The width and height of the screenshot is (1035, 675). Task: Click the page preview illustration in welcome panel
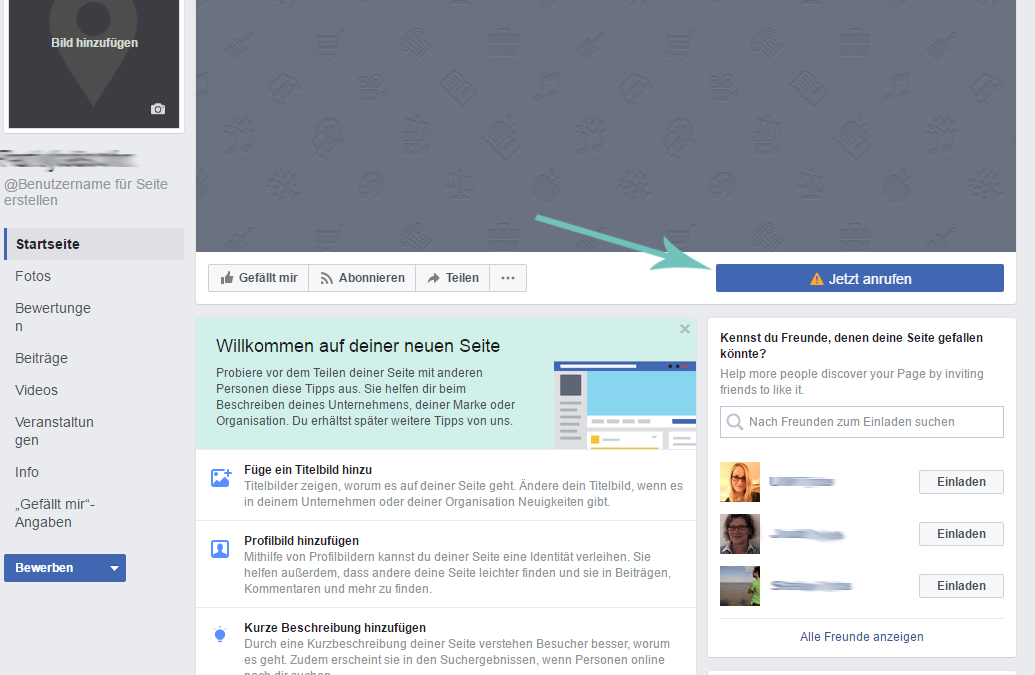click(625, 405)
